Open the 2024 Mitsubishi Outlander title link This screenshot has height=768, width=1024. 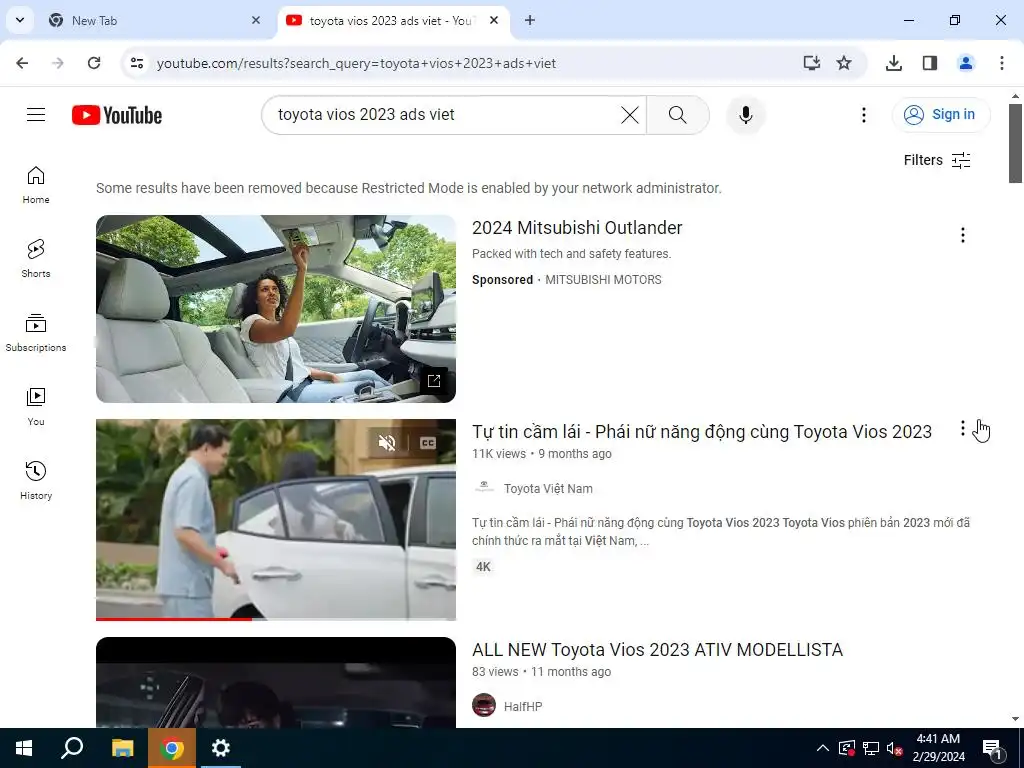point(577,228)
